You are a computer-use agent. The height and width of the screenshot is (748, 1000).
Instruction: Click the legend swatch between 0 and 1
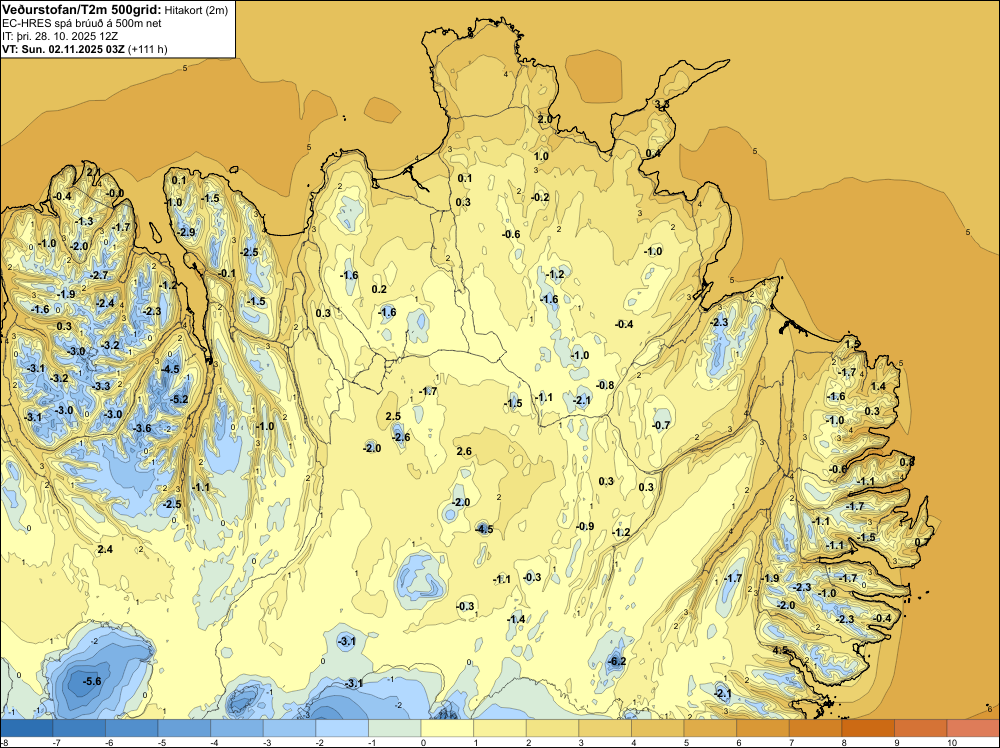(x=447, y=728)
